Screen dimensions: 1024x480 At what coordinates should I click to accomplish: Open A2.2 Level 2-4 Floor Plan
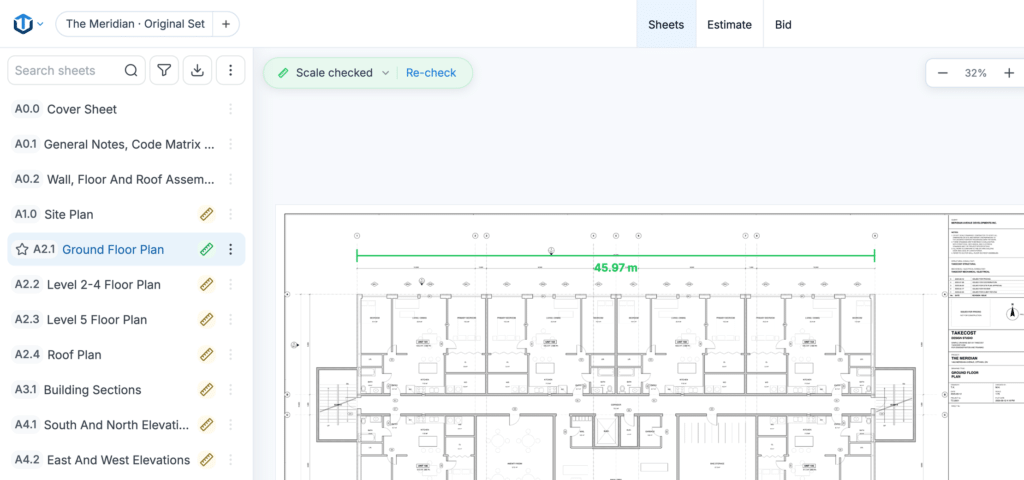pos(126,285)
